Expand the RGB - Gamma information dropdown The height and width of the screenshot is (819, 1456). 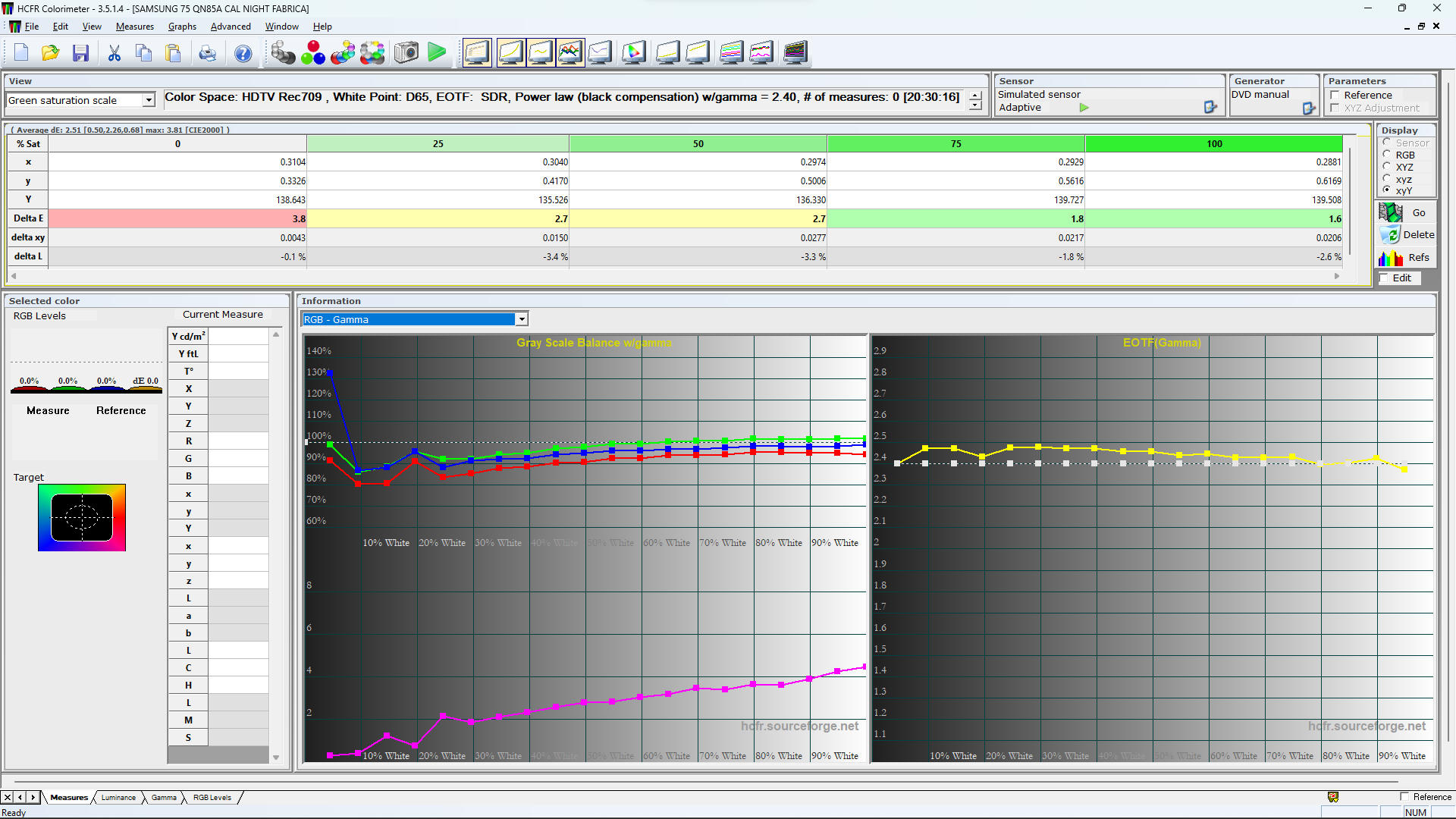pyautogui.click(x=522, y=319)
